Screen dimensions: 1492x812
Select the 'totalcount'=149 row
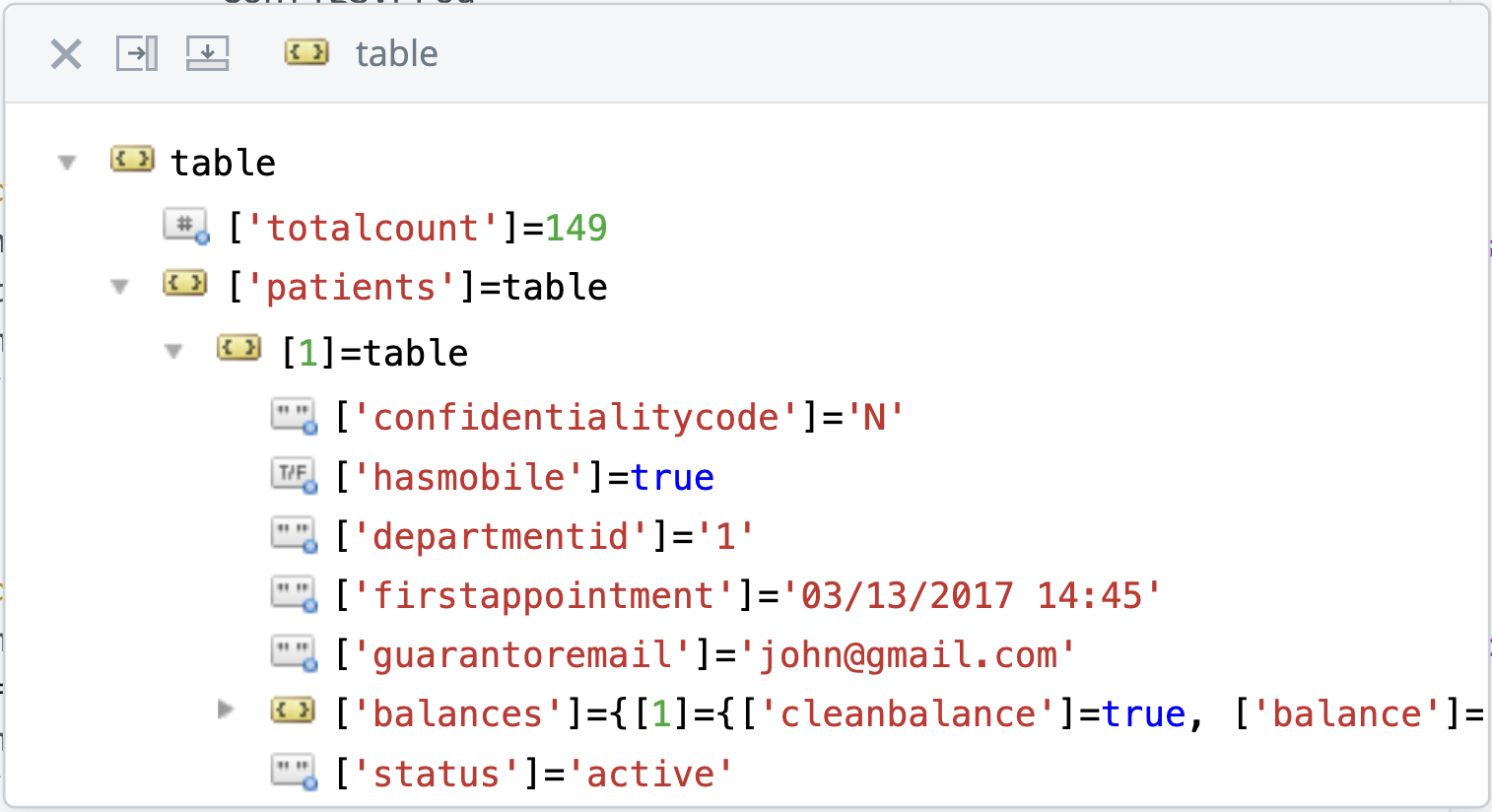[x=418, y=228]
